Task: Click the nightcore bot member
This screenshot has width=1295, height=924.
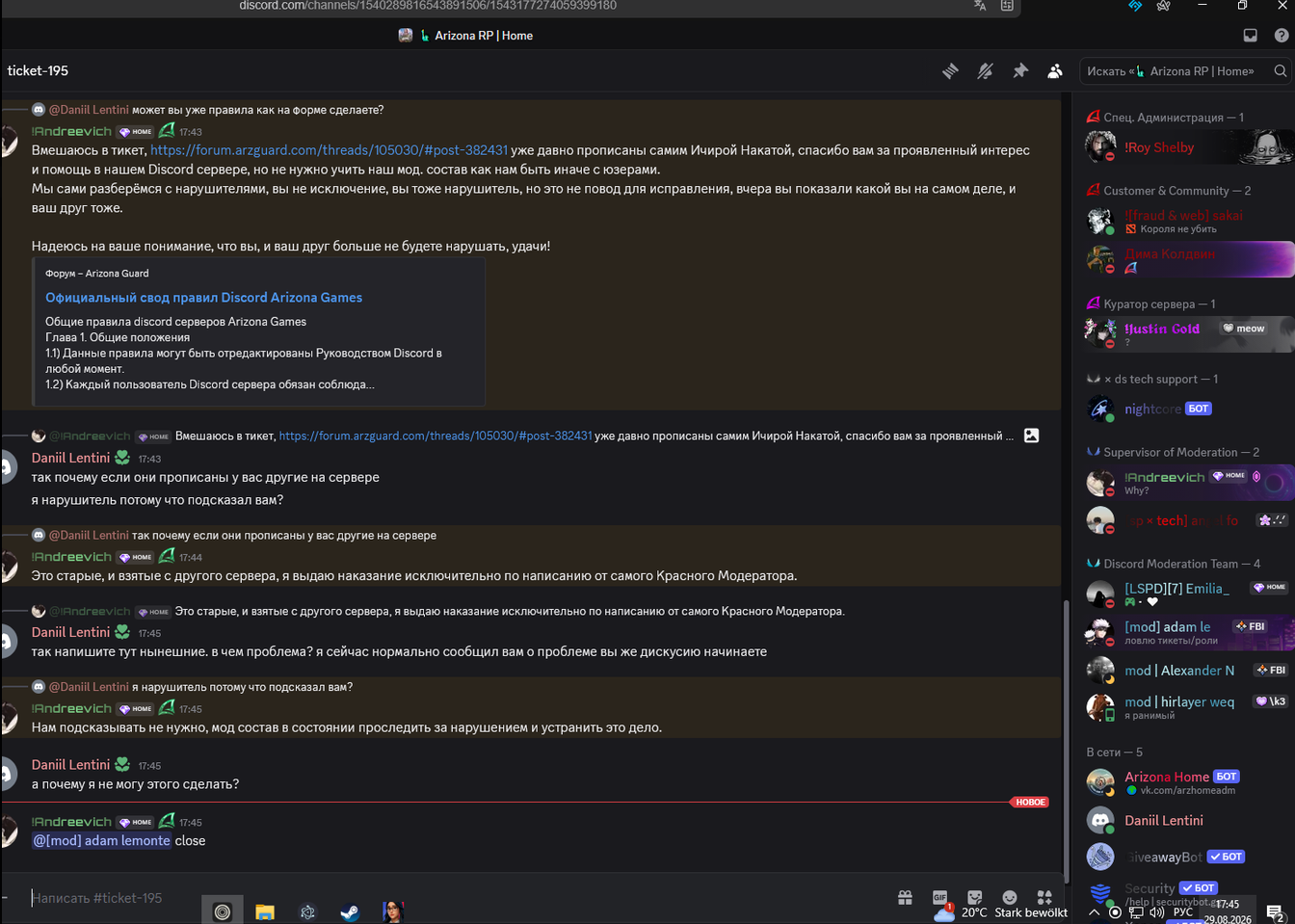Action: click(1188, 409)
